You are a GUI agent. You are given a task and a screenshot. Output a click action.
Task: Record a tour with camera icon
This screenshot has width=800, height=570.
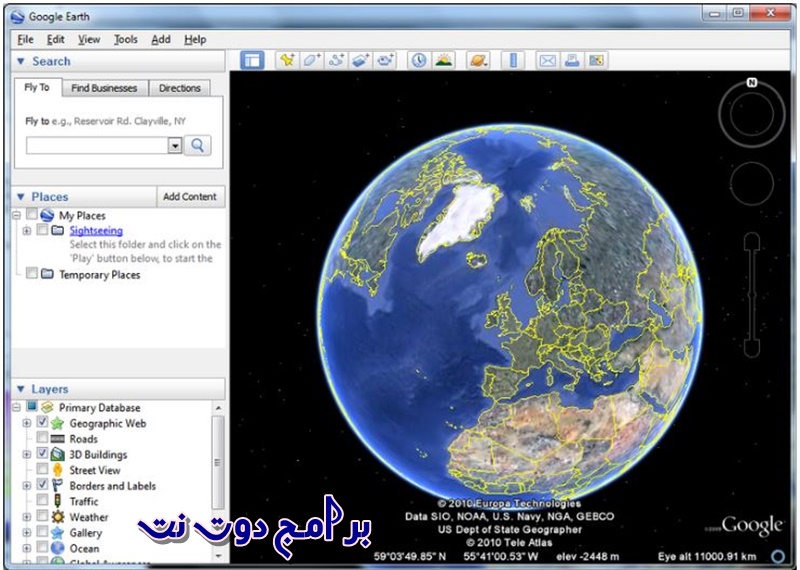[385, 60]
